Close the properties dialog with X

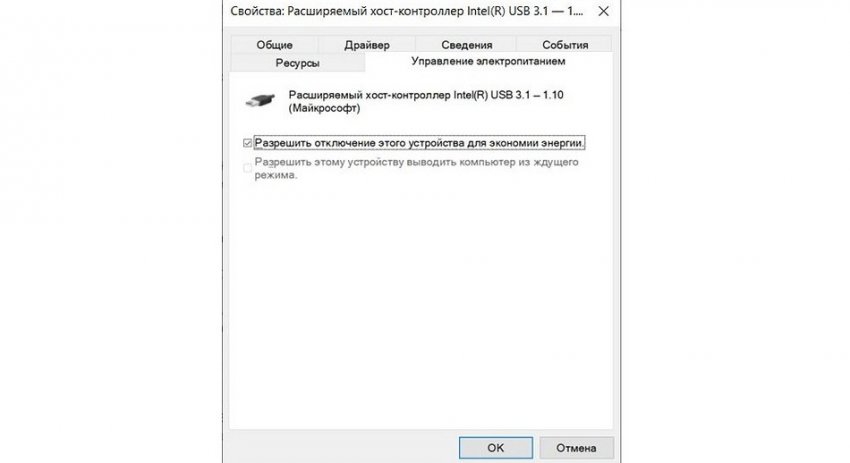click(x=603, y=11)
